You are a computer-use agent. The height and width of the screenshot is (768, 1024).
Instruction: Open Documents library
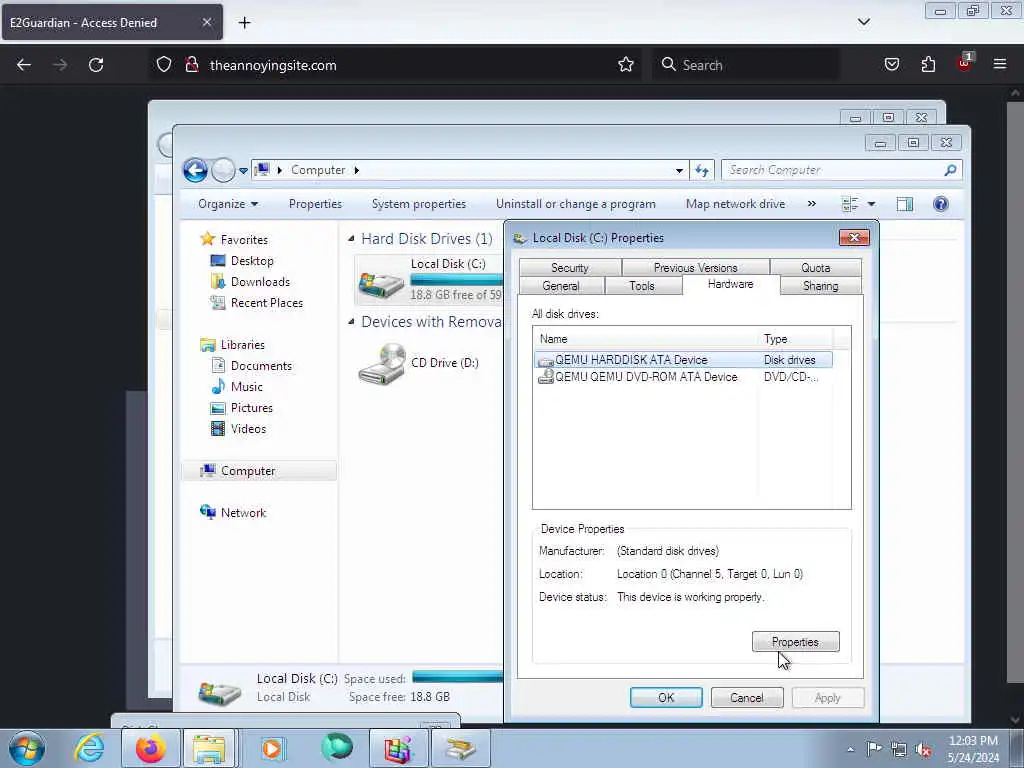click(x=261, y=366)
